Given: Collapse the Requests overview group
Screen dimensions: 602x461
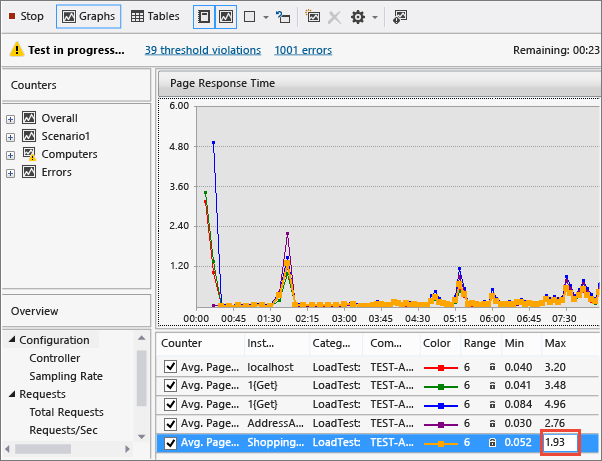Looking at the screenshot, I should pyautogui.click(x=12, y=393).
